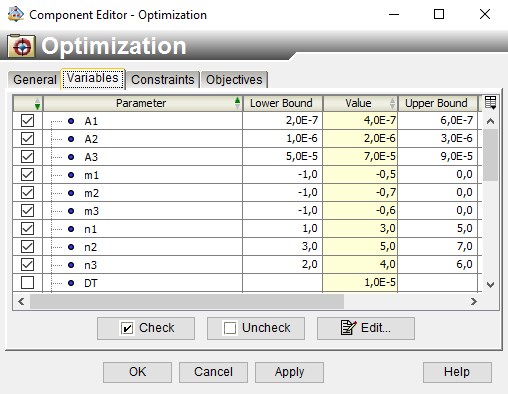Sort by the checkbox column header arrow

(x=37, y=103)
